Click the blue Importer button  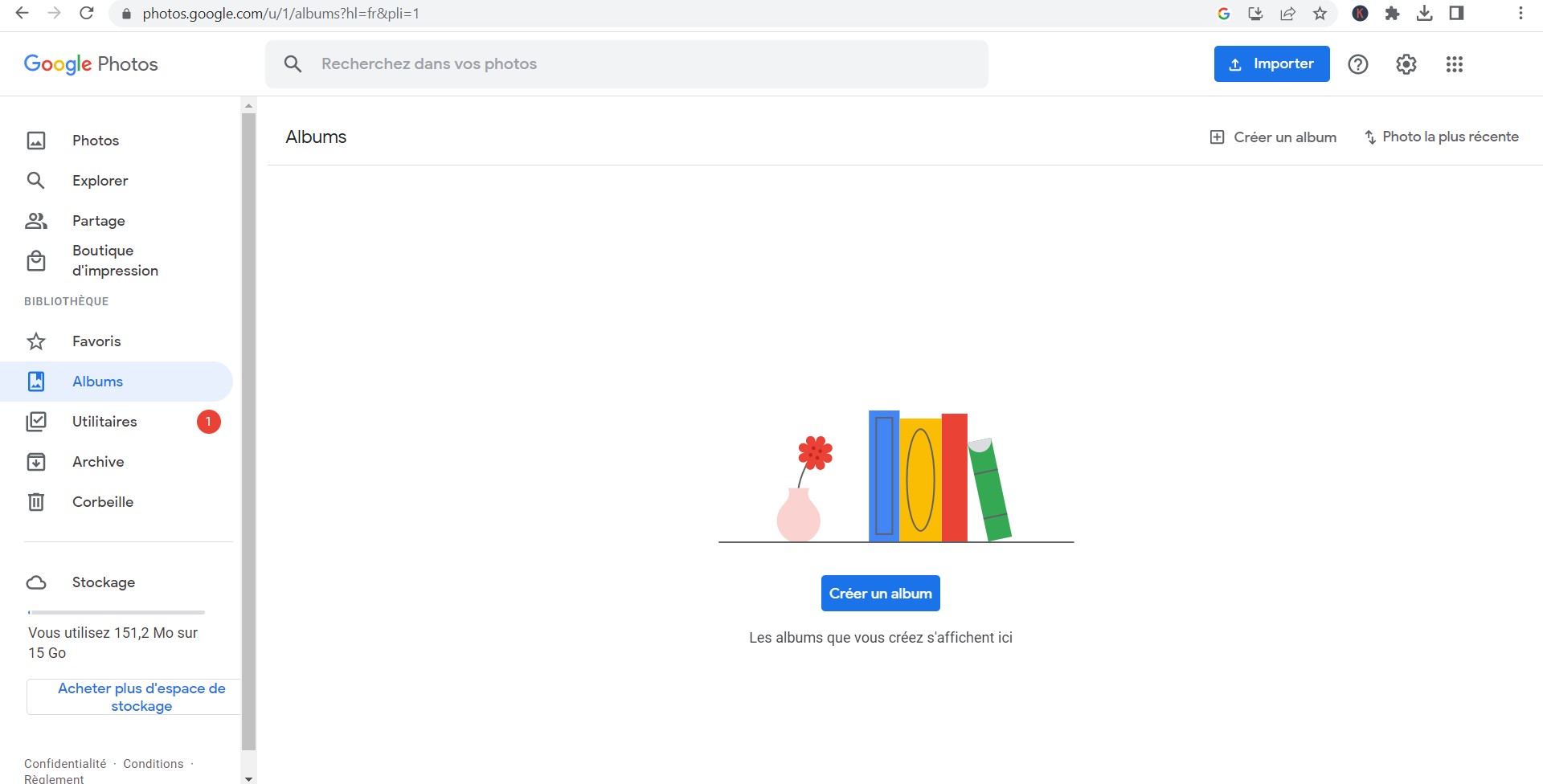point(1271,64)
